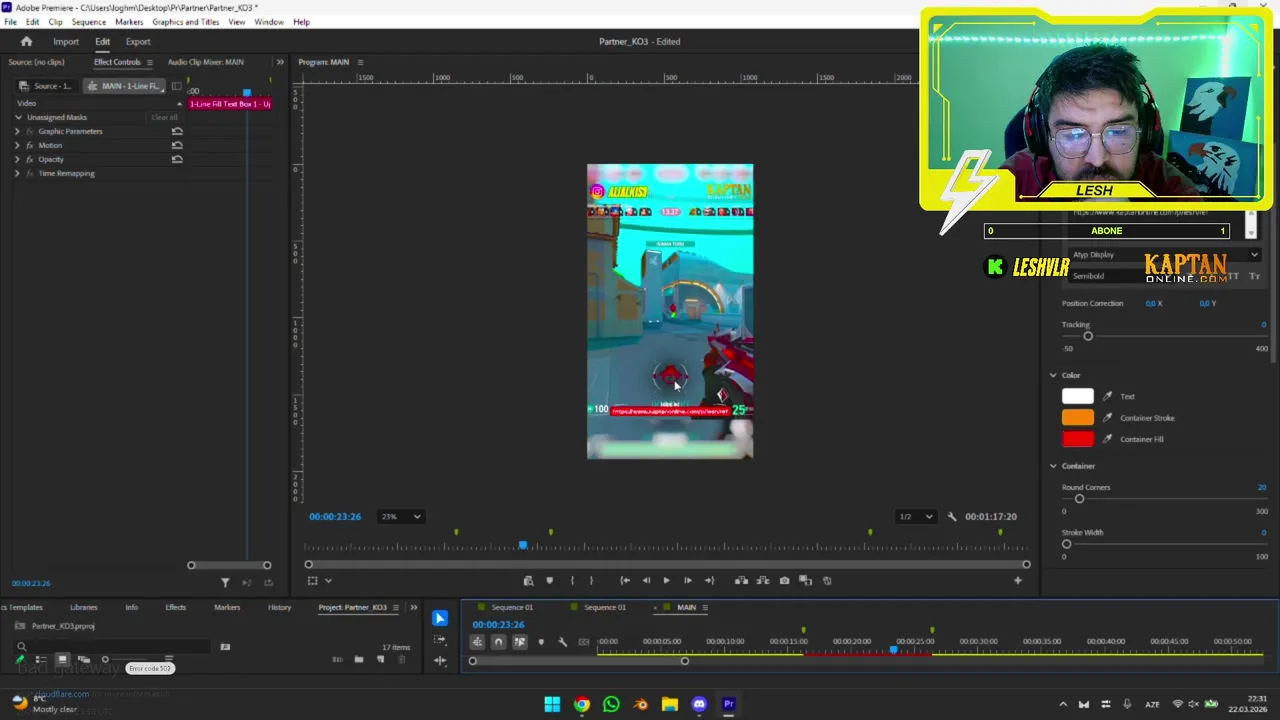Export frame with camera icon
The height and width of the screenshot is (720, 1280).
click(784, 580)
